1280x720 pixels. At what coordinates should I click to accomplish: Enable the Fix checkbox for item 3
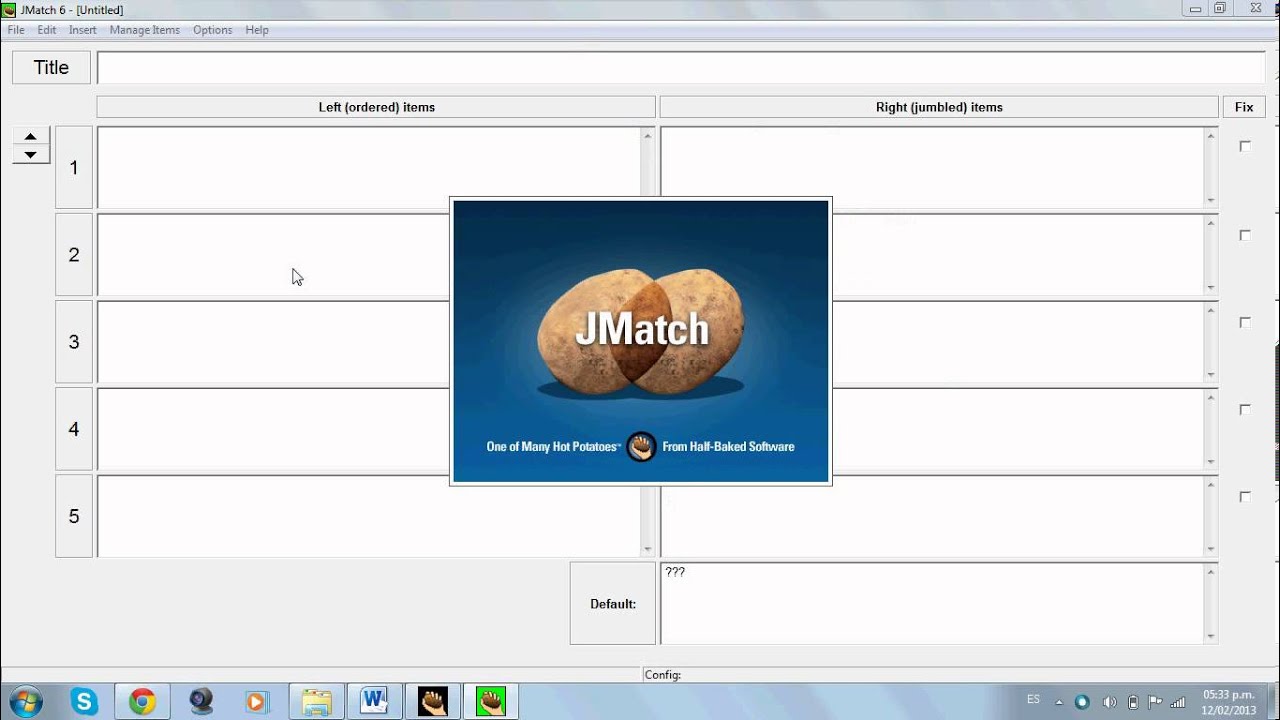point(1245,322)
